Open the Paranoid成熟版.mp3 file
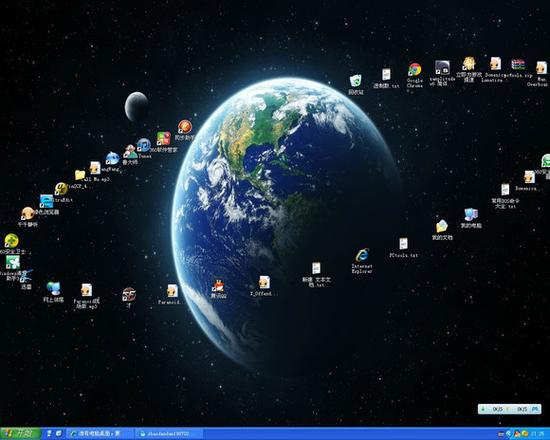The width and height of the screenshot is (550, 440). click(86, 290)
